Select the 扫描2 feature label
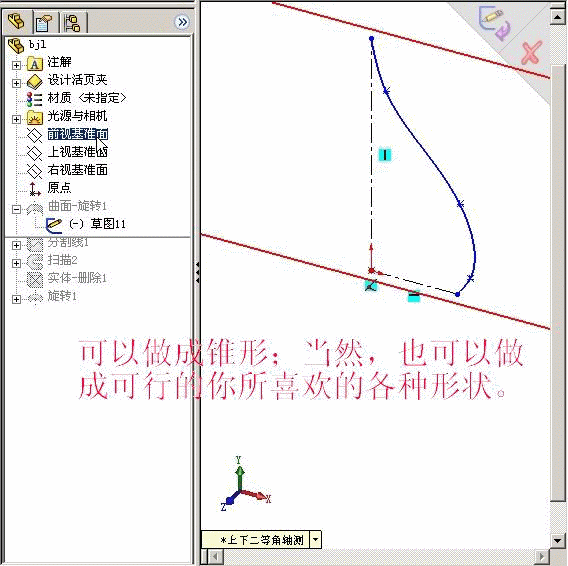 [62, 260]
